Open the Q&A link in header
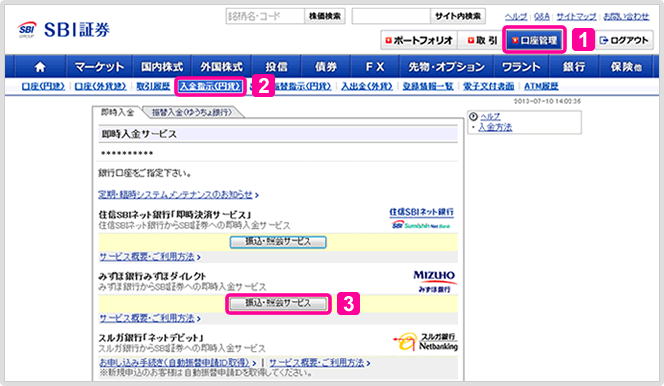The width and height of the screenshot is (664, 386). [x=542, y=17]
